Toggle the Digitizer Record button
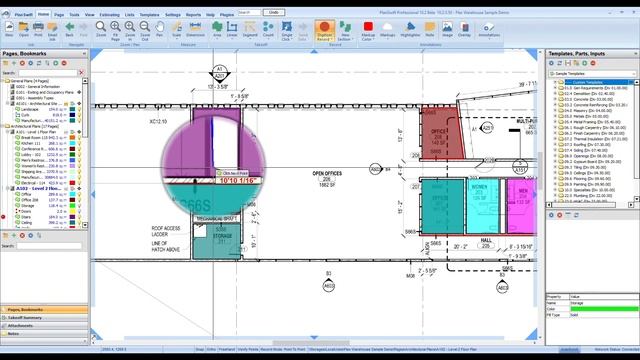 pyautogui.click(x=324, y=31)
